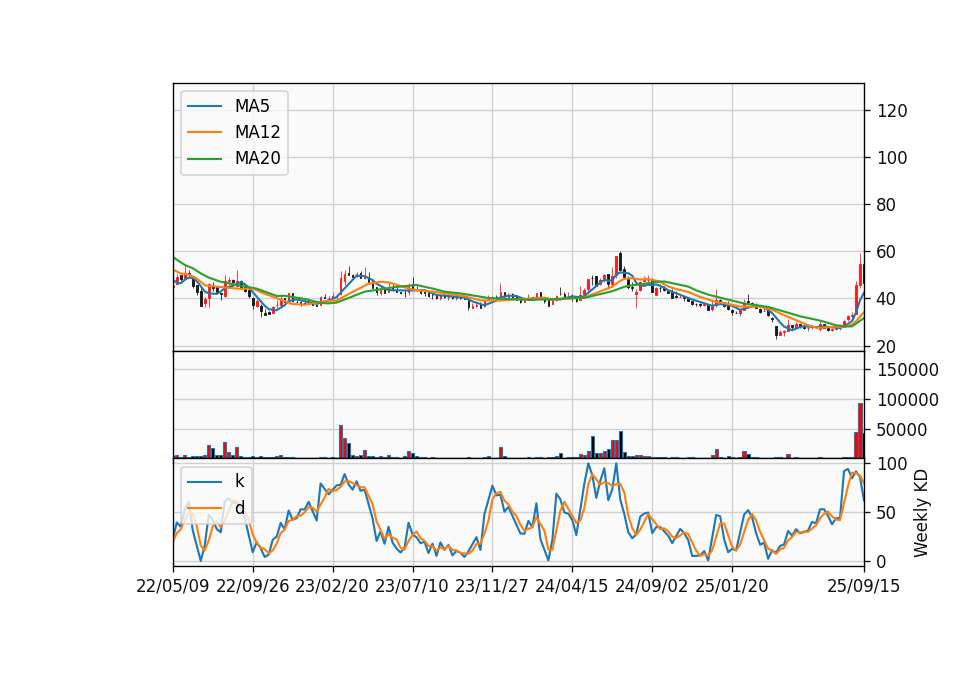Viewport: 960px width, 690px height.
Task: Click the k legend label
Action: click(x=239, y=481)
